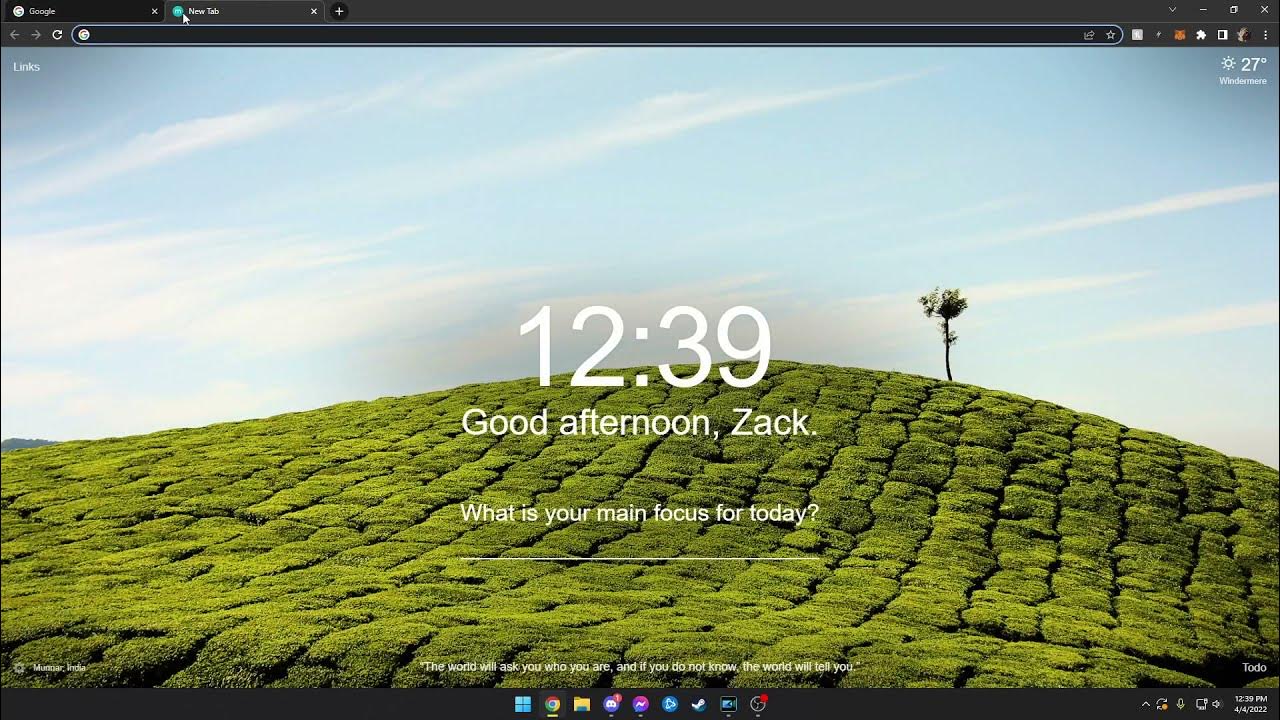Screen dimensions: 1280x720
Task: Open OBS Studio from the taskbar
Action: (x=759, y=704)
